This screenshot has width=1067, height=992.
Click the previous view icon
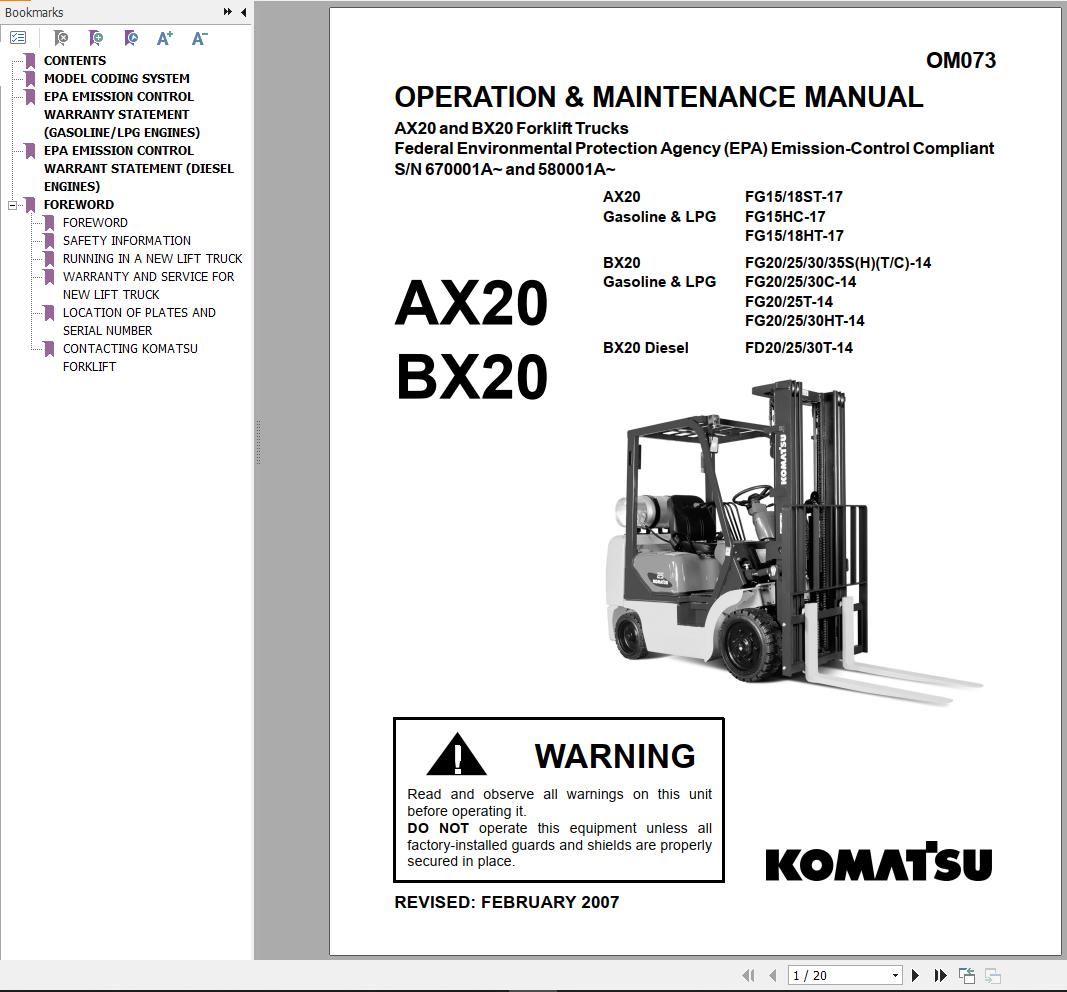[966, 975]
